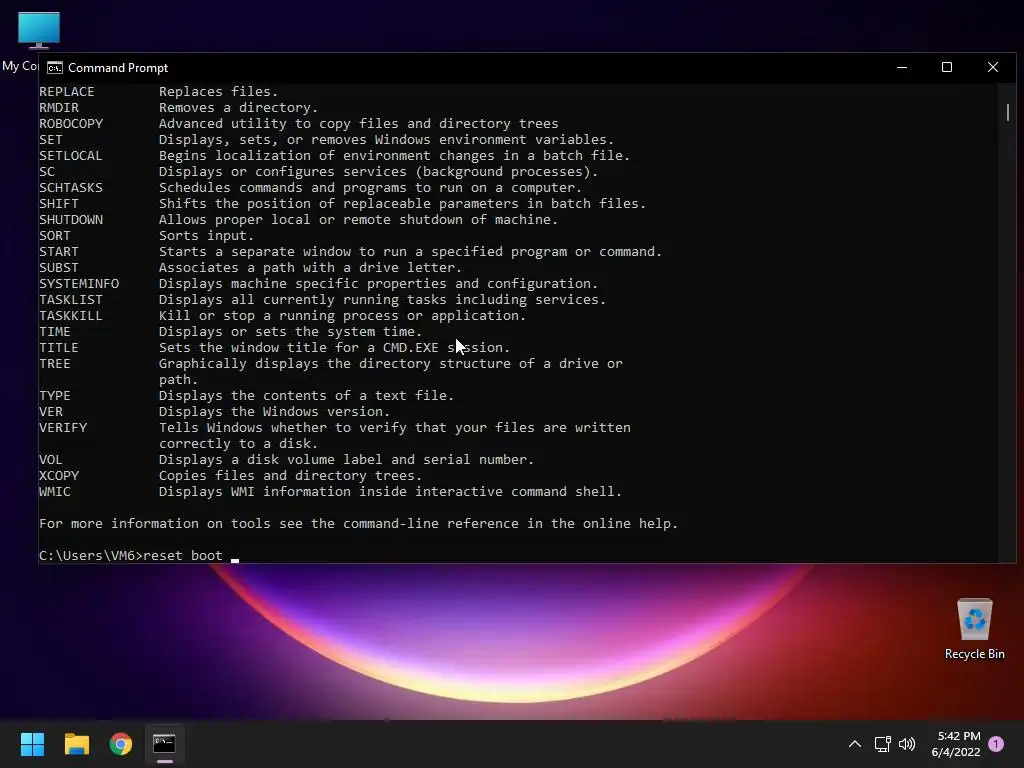Click the Command Prompt title bar icon
The height and width of the screenshot is (768, 1024).
click(x=55, y=68)
